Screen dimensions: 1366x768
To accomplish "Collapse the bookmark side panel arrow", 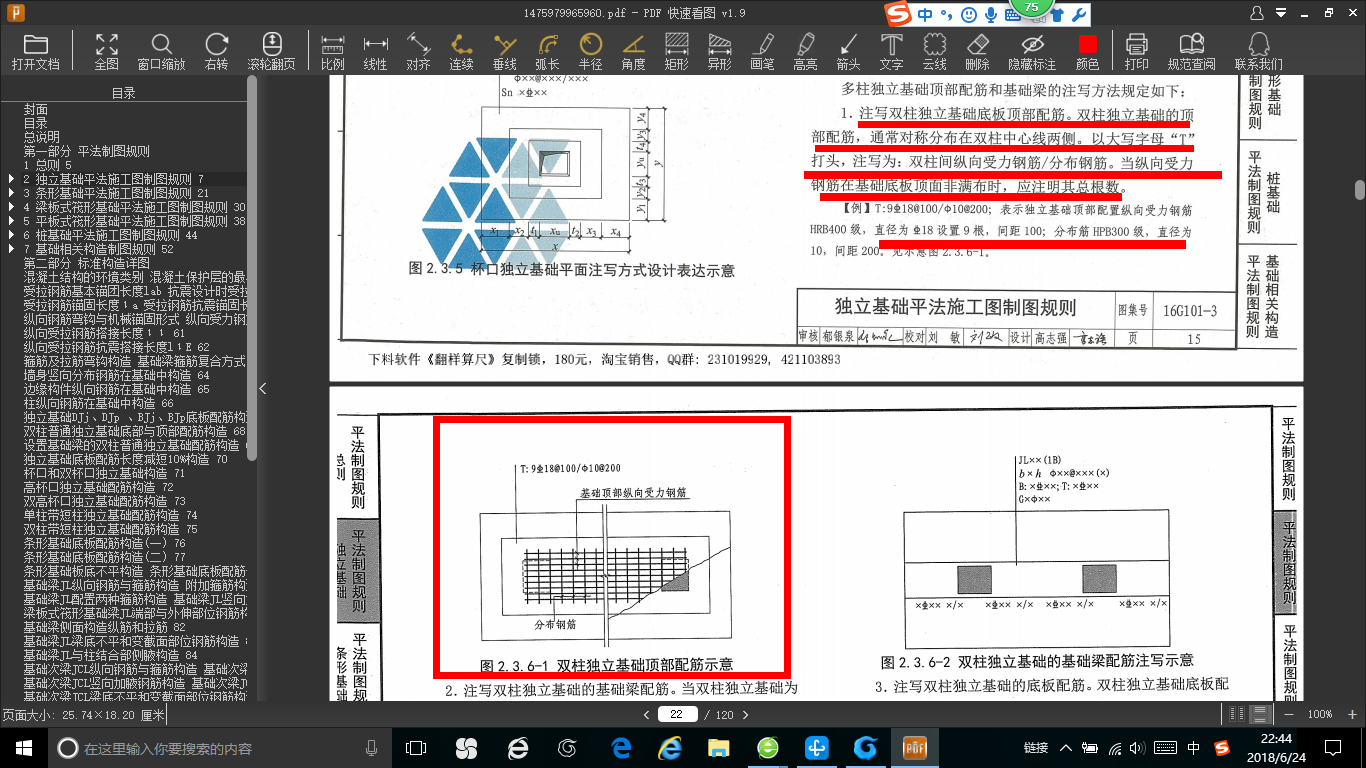I will point(263,388).
